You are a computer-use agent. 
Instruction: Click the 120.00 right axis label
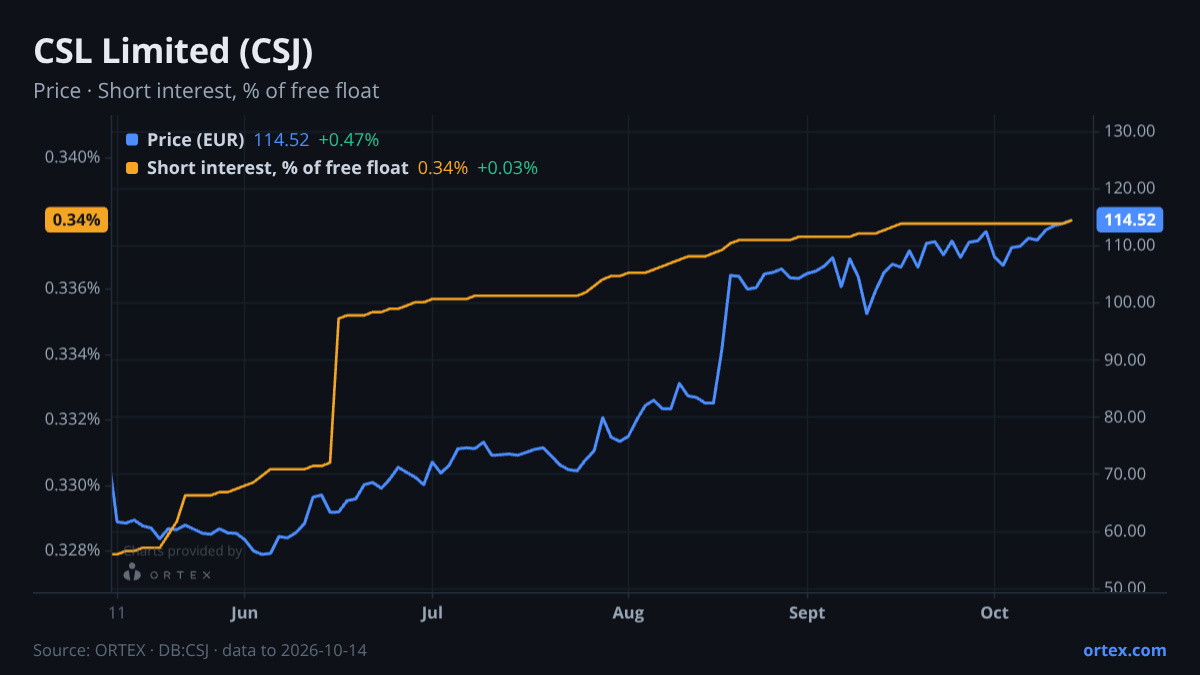click(x=1130, y=188)
